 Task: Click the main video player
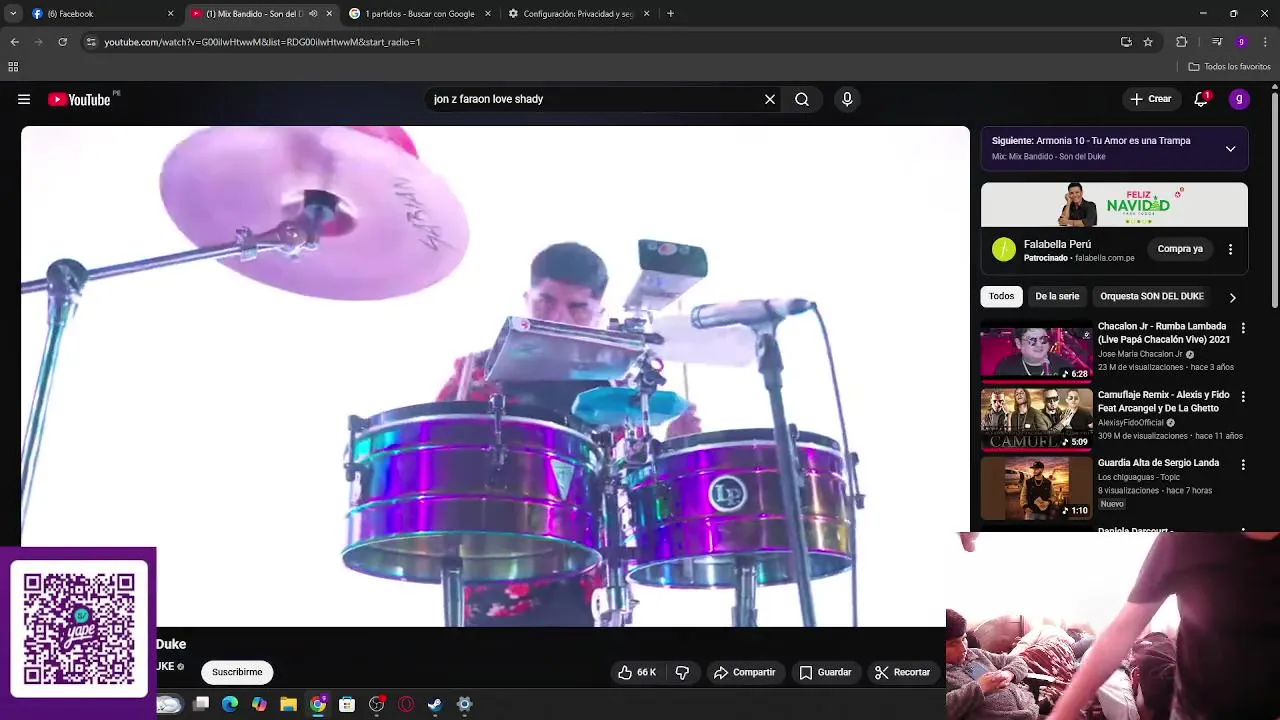click(495, 376)
